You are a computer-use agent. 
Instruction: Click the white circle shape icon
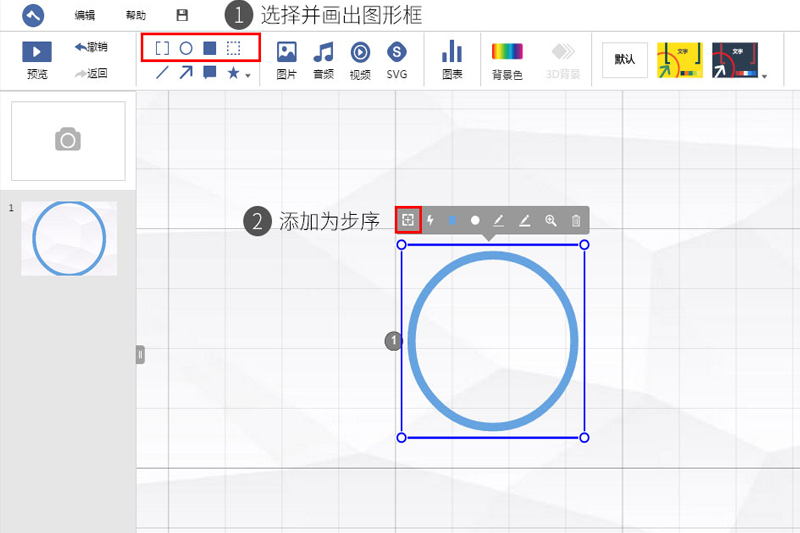click(475, 220)
